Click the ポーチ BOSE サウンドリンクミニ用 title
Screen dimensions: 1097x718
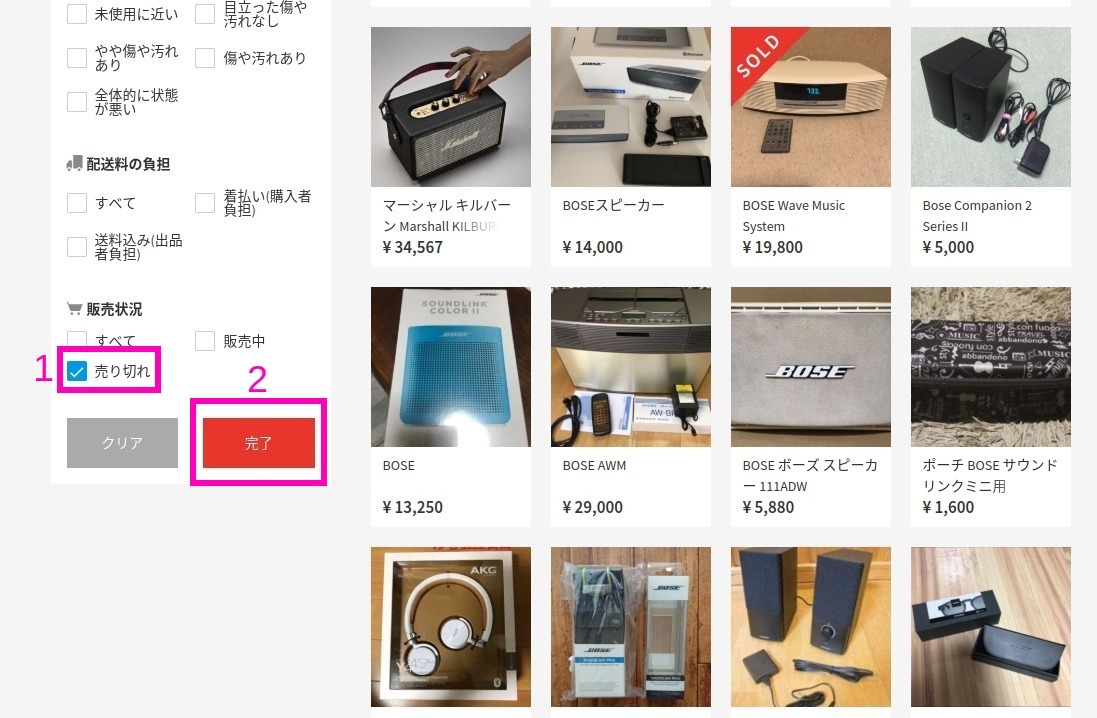click(990, 476)
